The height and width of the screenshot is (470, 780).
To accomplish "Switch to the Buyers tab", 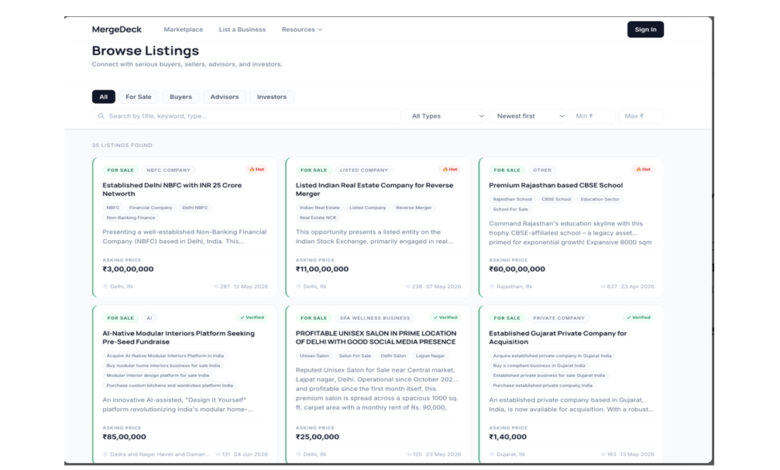I will click(181, 96).
